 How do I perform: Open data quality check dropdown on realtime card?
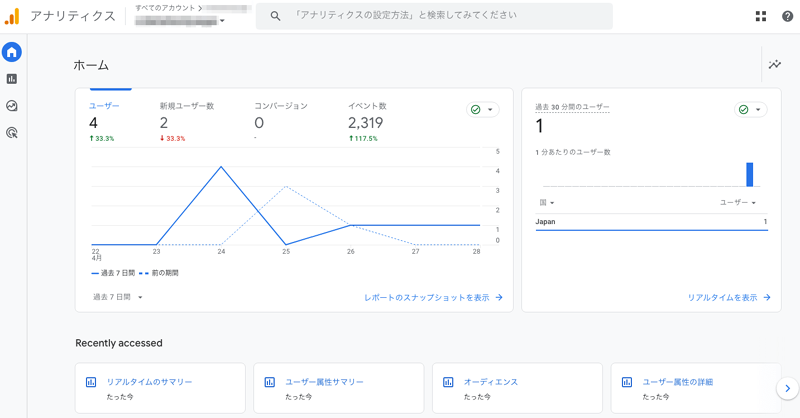tap(750, 110)
